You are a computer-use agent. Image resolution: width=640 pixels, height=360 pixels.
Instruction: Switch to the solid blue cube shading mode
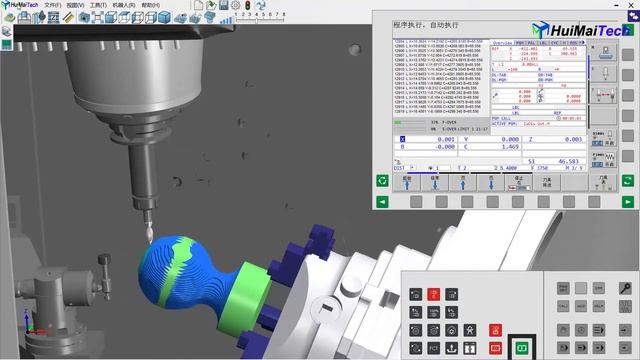(164, 18)
